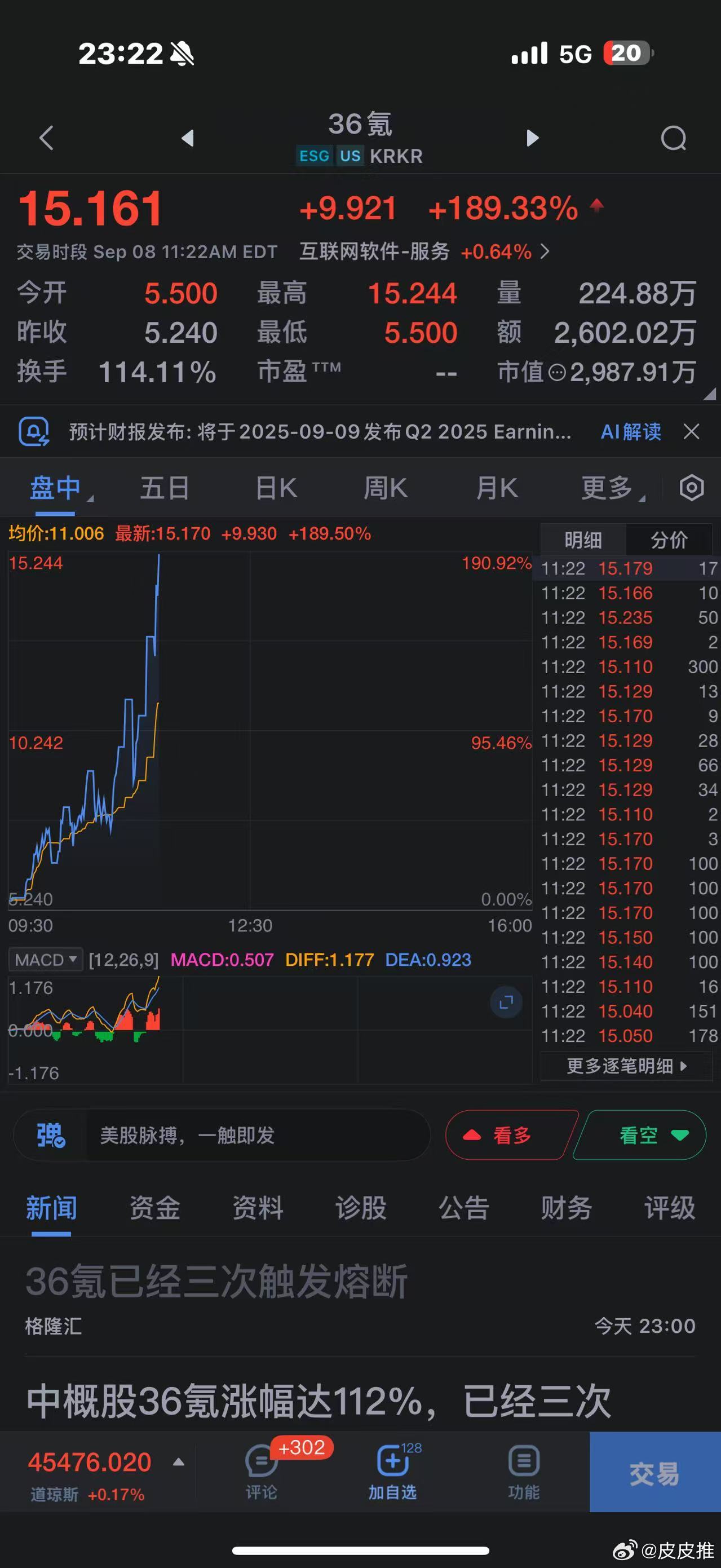Open chart settings hexagon icon

point(692,488)
